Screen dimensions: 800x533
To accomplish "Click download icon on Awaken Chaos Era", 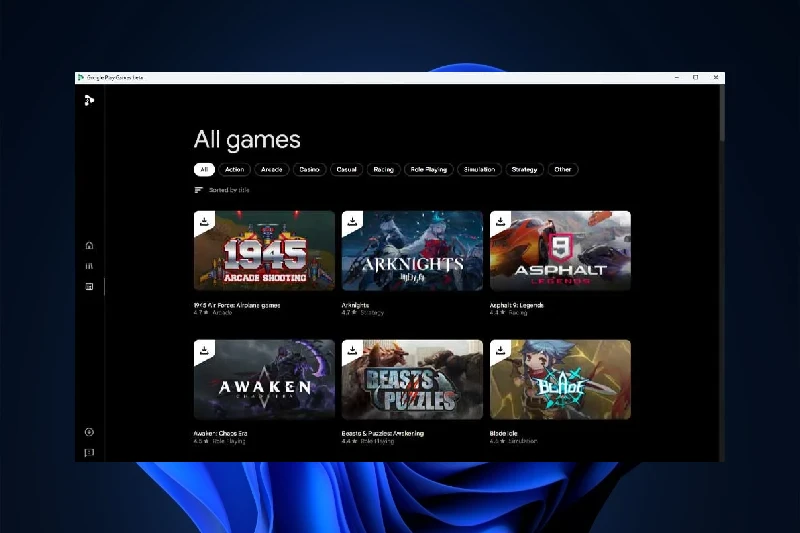I will (203, 350).
